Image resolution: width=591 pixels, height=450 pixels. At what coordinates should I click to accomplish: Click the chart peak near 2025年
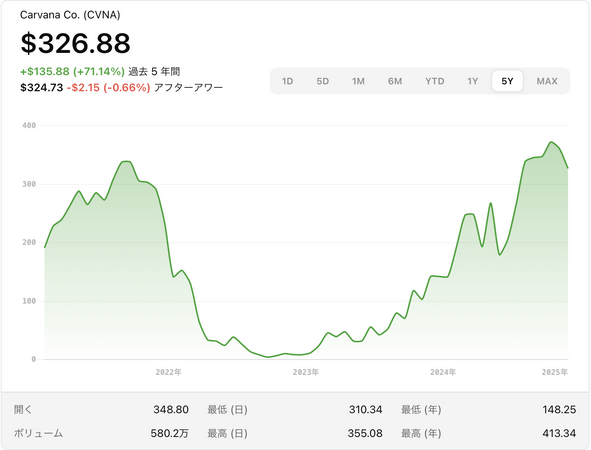551,142
